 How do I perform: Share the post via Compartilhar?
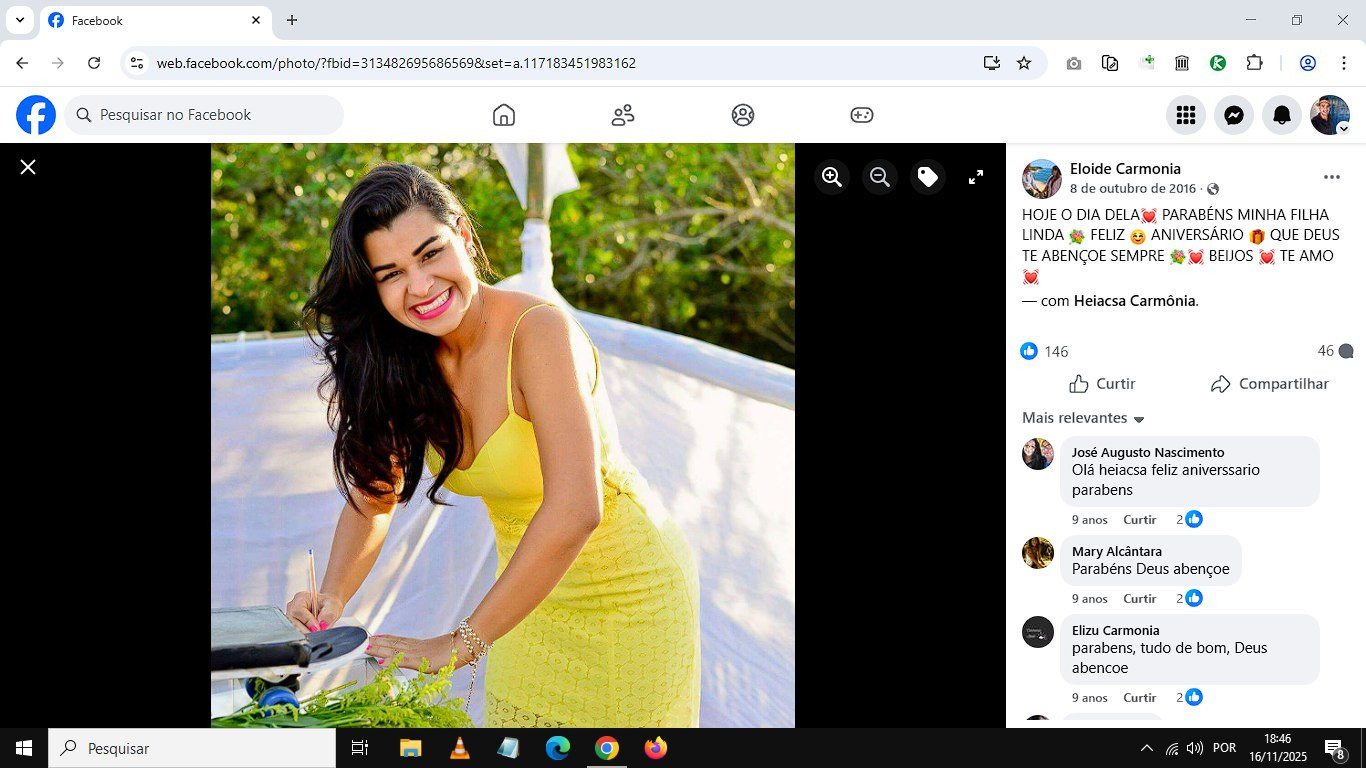click(1269, 384)
